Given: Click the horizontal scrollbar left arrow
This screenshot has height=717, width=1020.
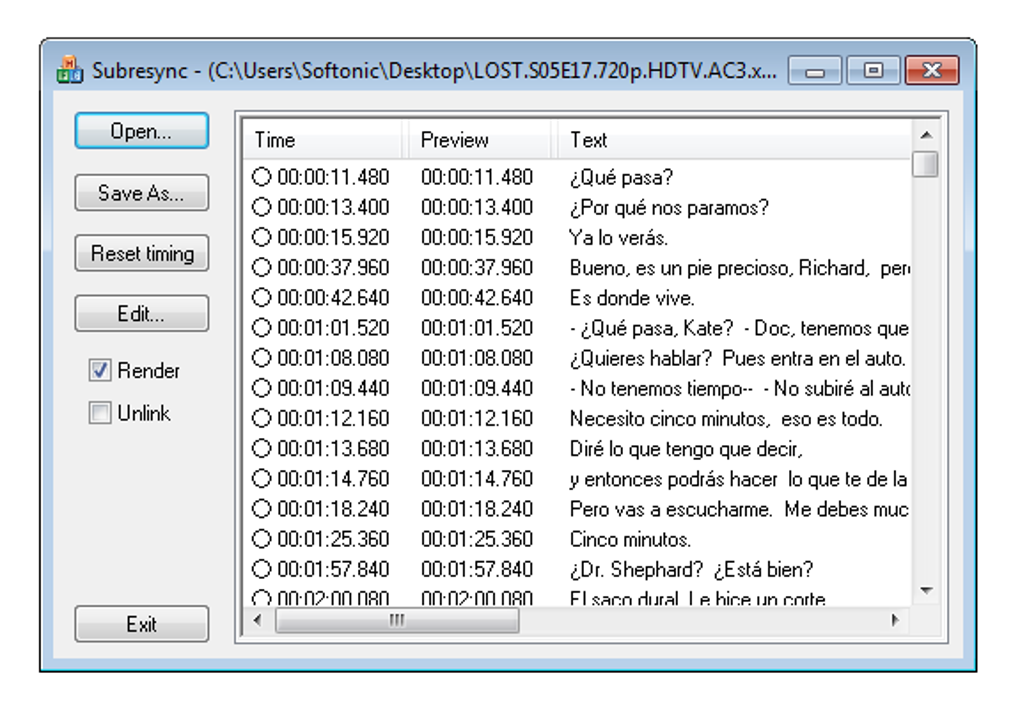Looking at the screenshot, I should click(258, 619).
